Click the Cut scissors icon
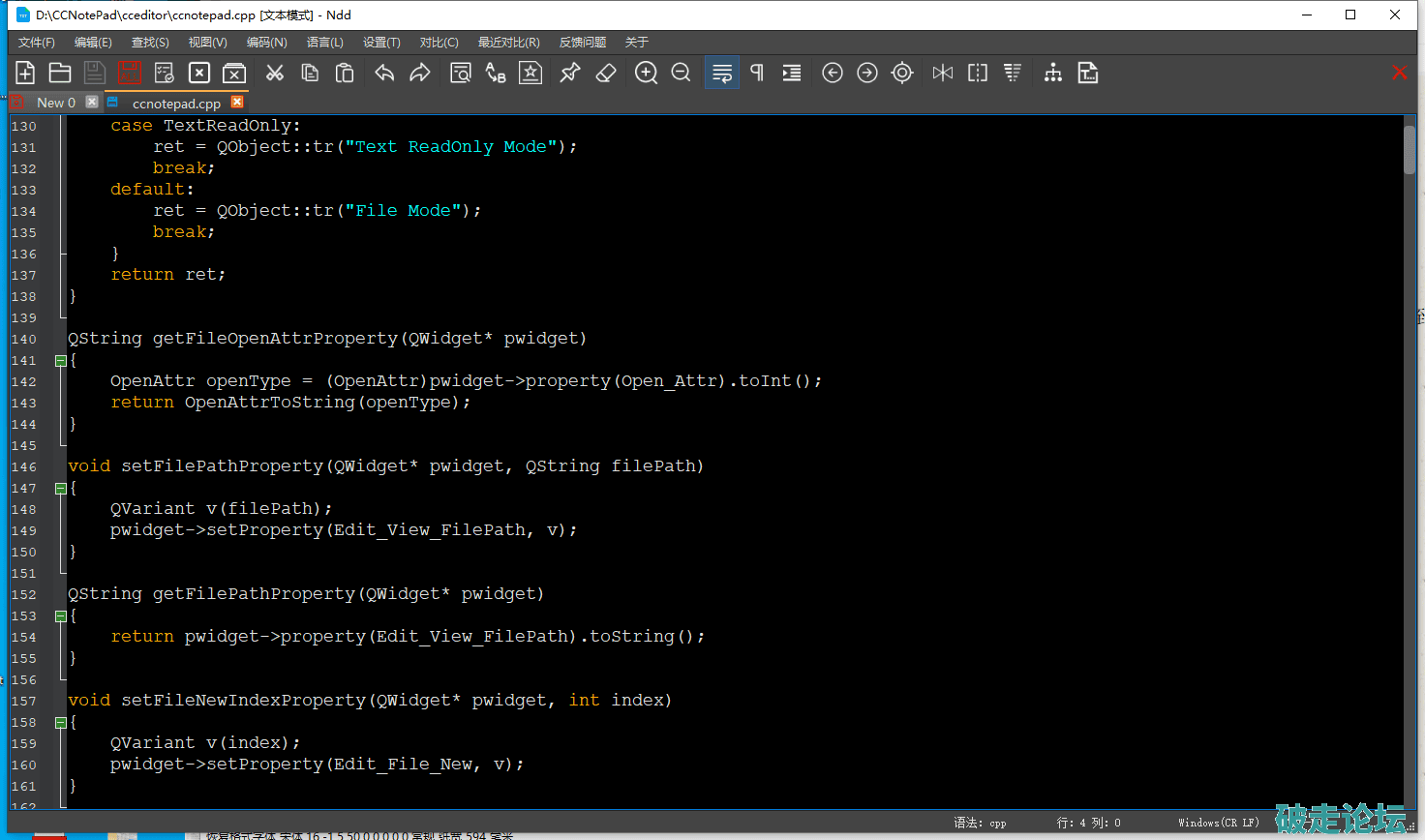 pyautogui.click(x=275, y=73)
